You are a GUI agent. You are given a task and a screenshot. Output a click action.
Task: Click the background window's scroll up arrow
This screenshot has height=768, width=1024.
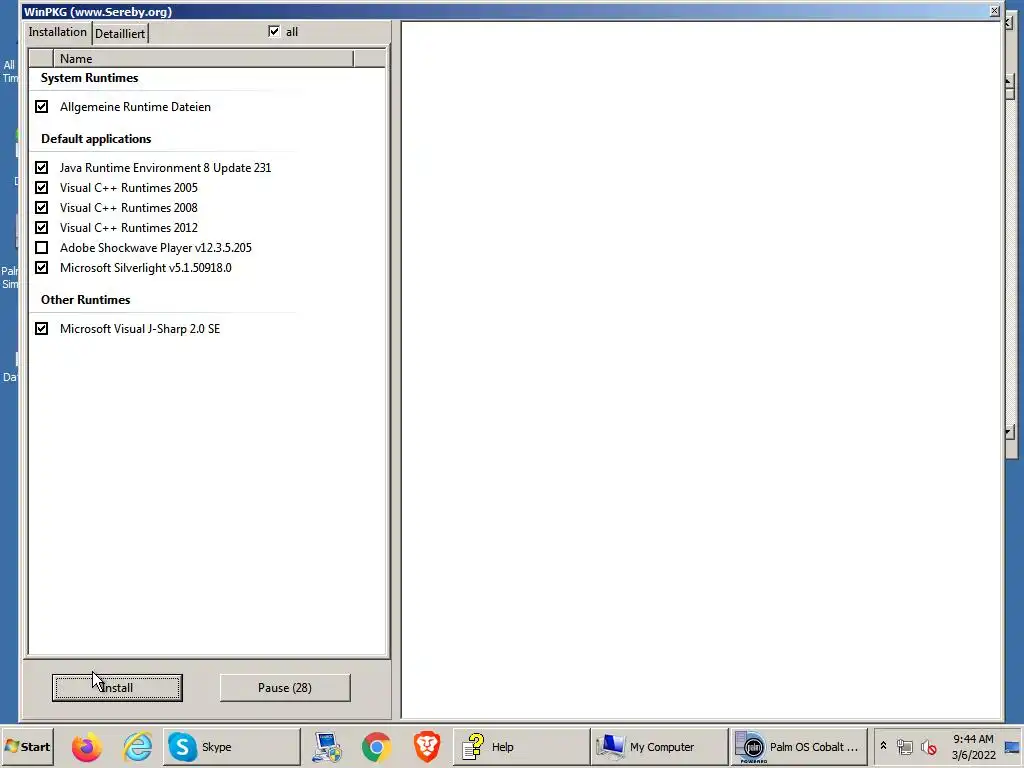click(1010, 80)
